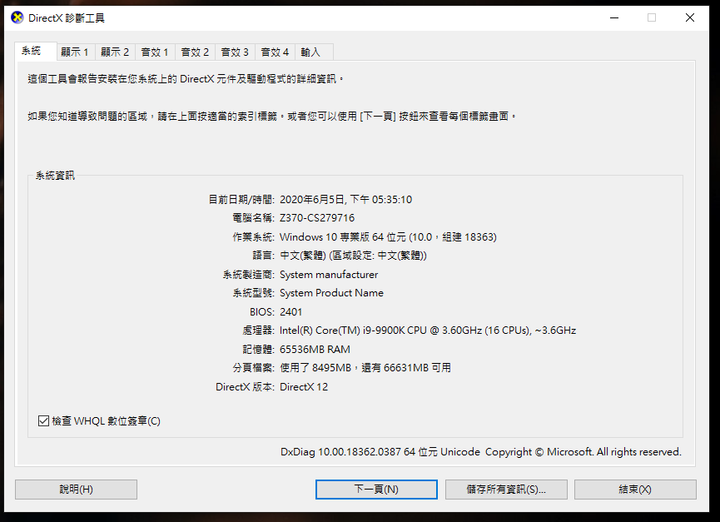Go to next page with 下一頁(N)
The height and width of the screenshot is (522, 720).
[377, 489]
